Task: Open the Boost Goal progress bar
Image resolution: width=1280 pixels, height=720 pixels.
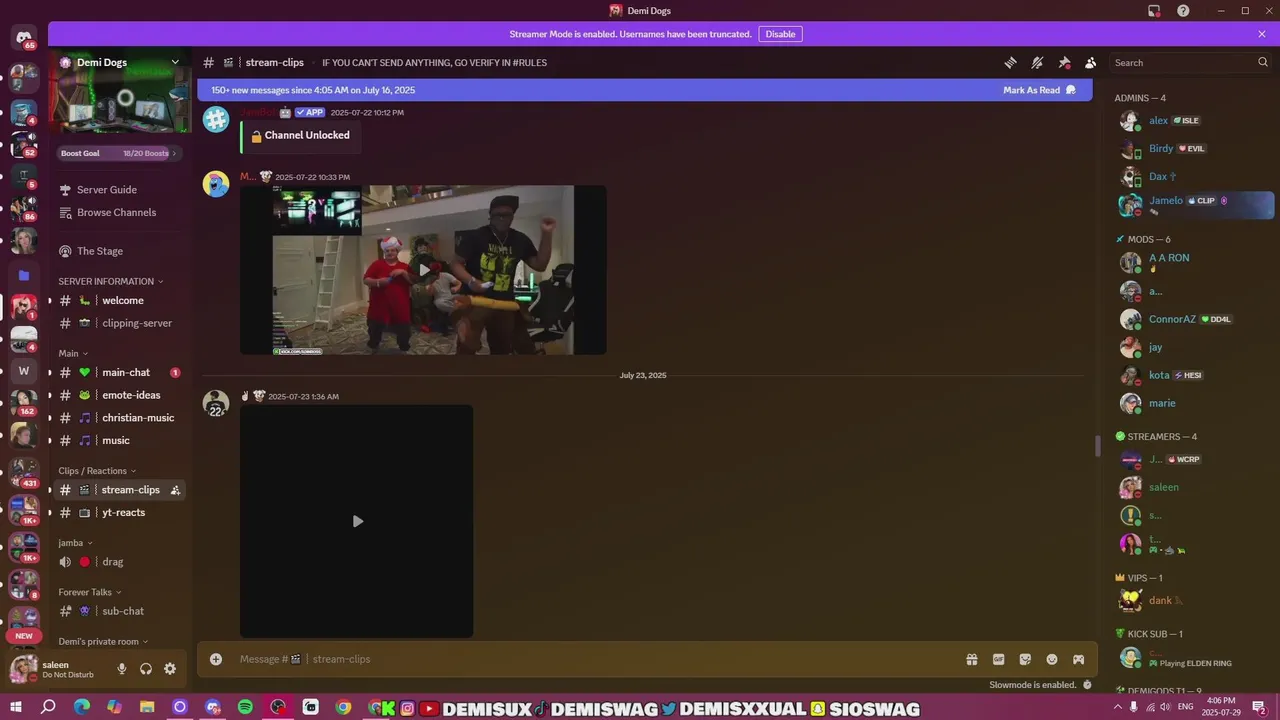Action: point(119,153)
